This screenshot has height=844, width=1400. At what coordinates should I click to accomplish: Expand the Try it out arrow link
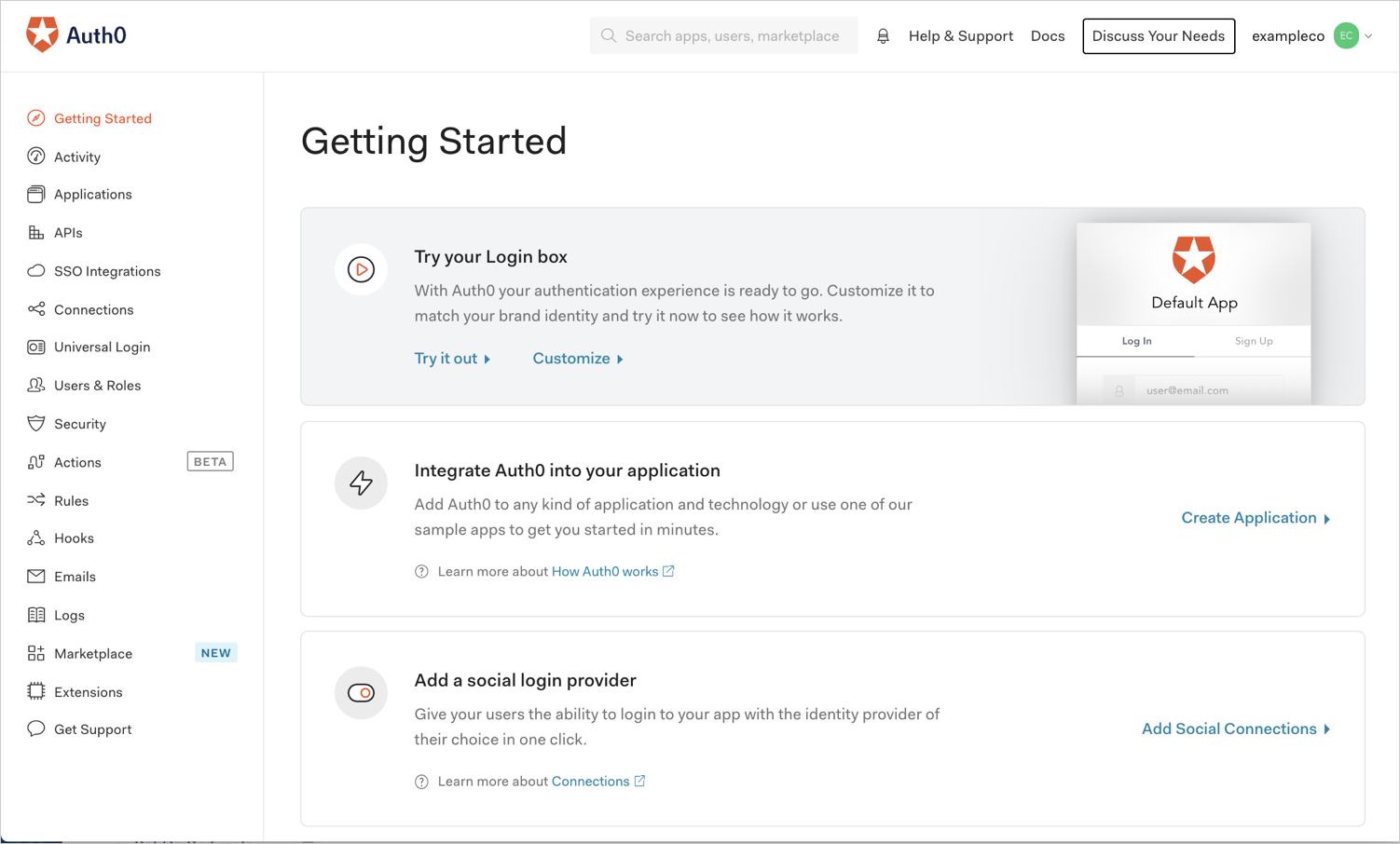pyautogui.click(x=452, y=359)
